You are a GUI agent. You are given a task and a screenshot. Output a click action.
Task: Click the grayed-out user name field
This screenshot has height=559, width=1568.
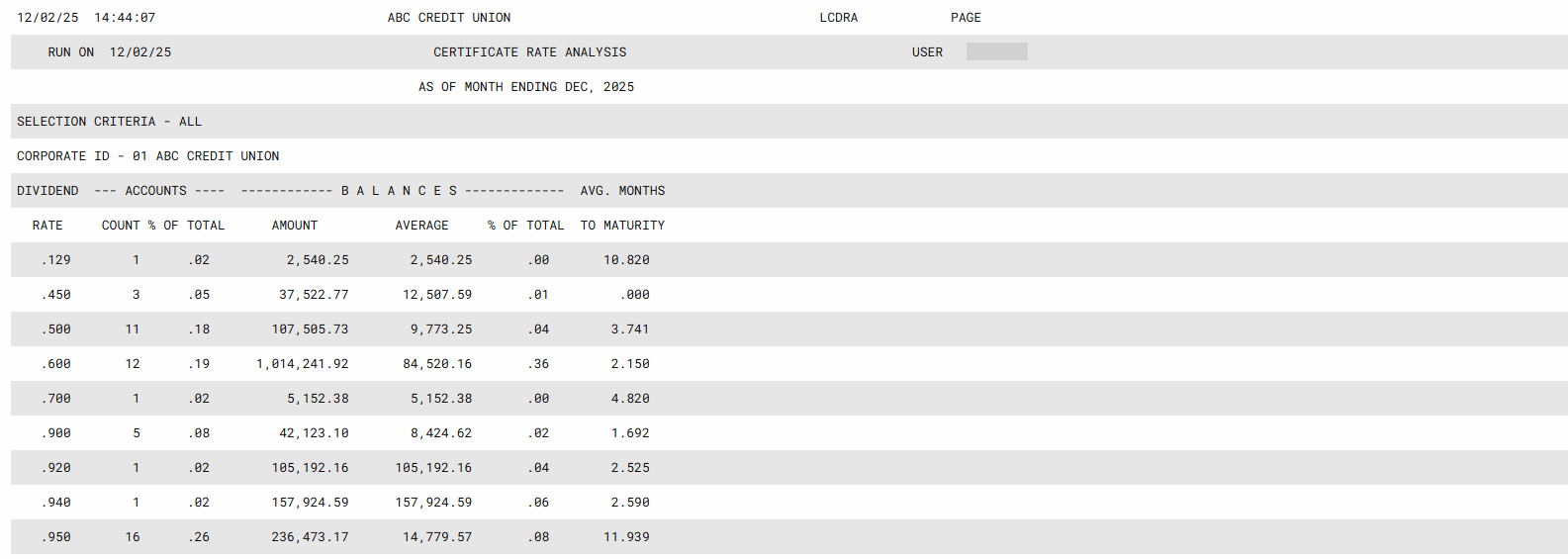point(996,52)
